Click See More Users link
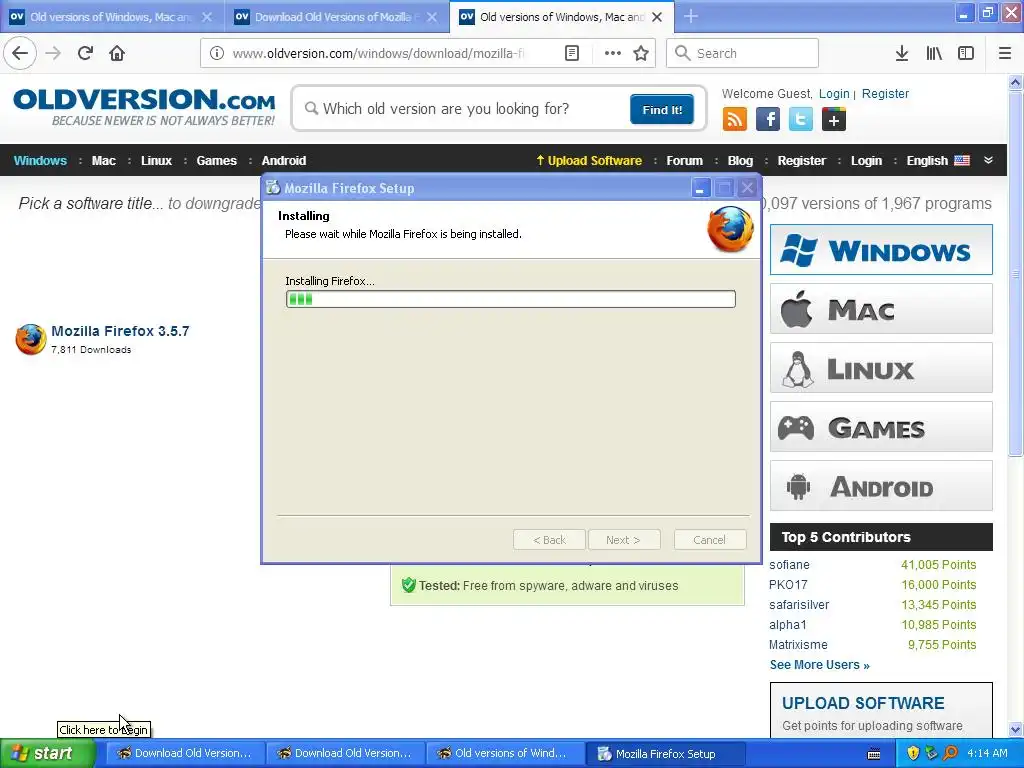 (819, 665)
